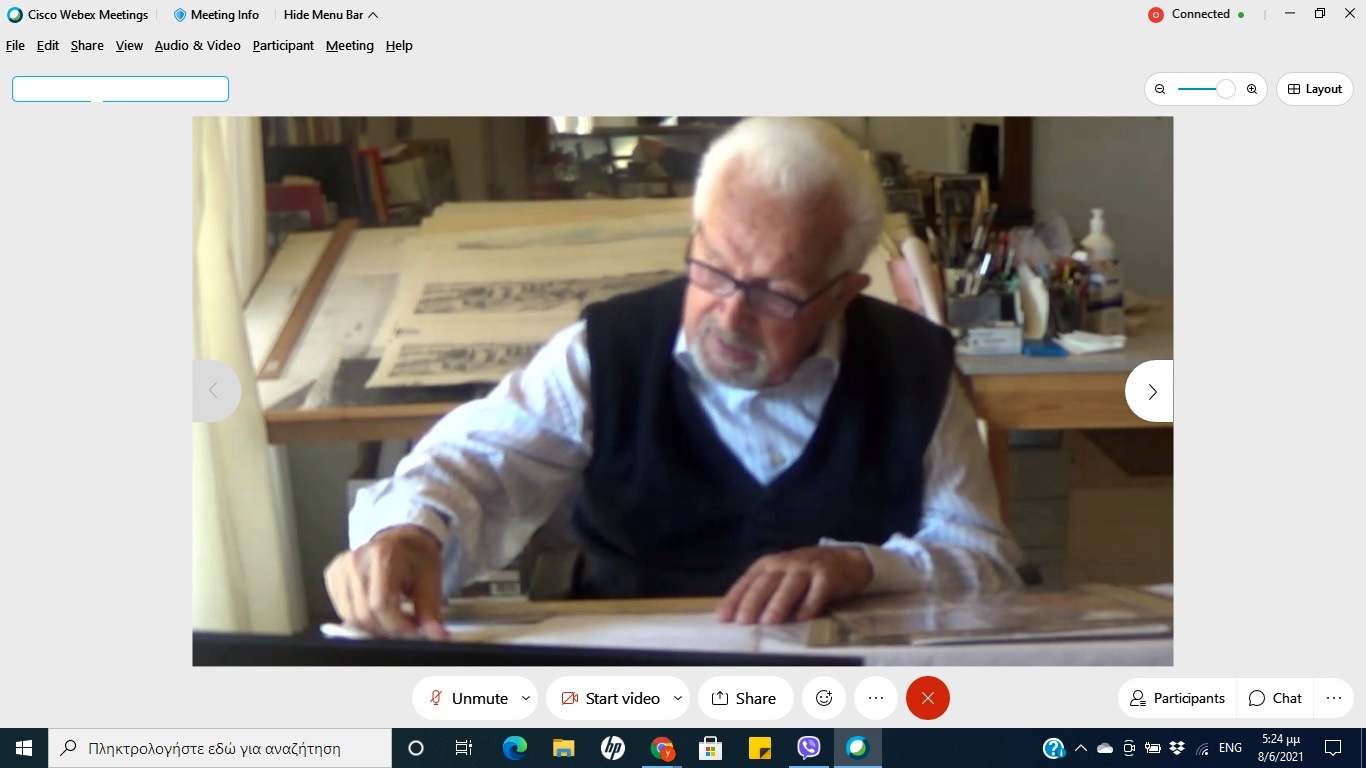Click the zoom out magnifier icon
Viewport: 1366px width, 768px height.
click(x=1160, y=89)
